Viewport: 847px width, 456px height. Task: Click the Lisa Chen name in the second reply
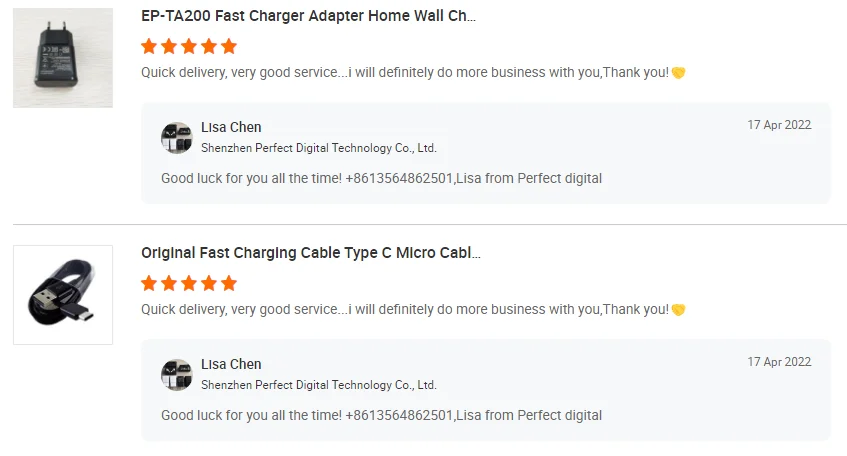pos(231,364)
